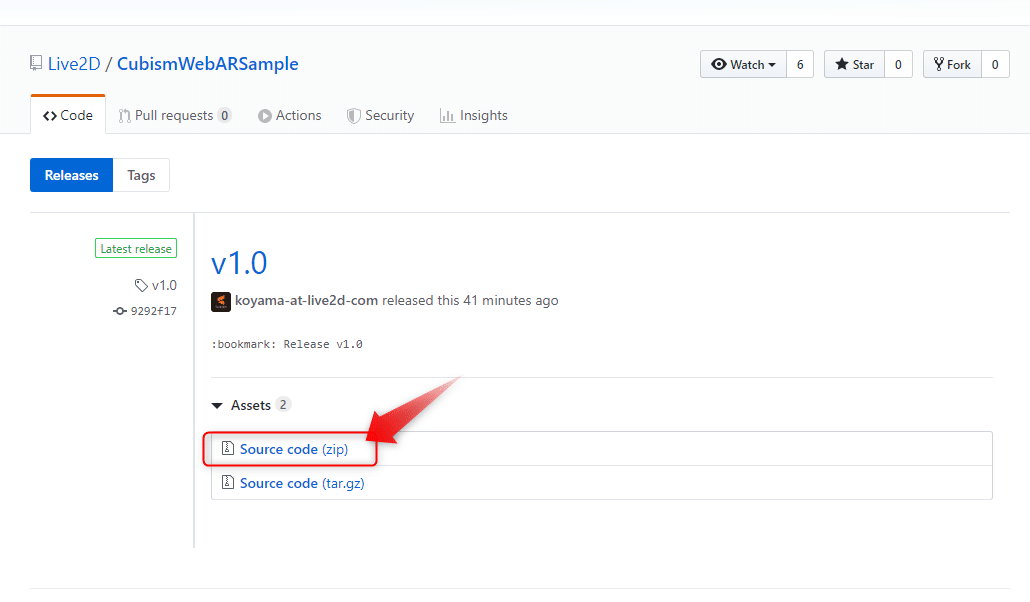The height and width of the screenshot is (602, 1030).
Task: Open the Live2D organization link
Action: 74,64
